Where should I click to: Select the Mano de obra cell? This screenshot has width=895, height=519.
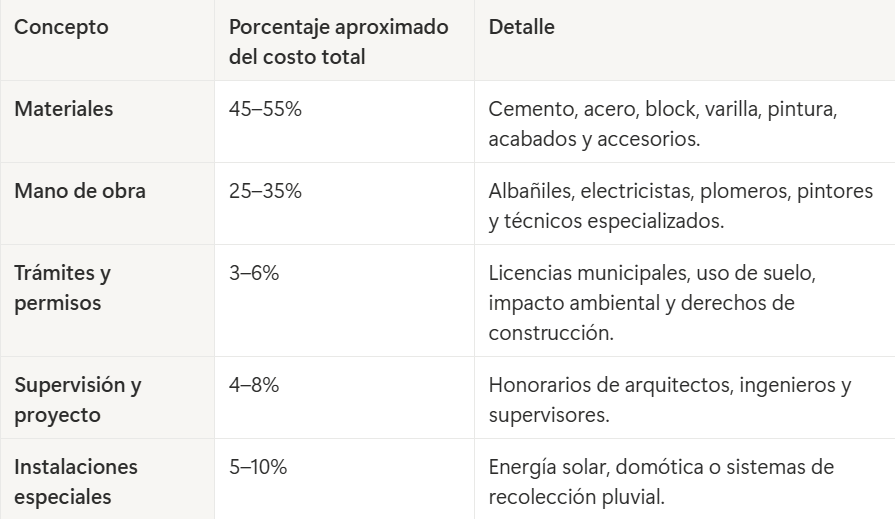80,191
